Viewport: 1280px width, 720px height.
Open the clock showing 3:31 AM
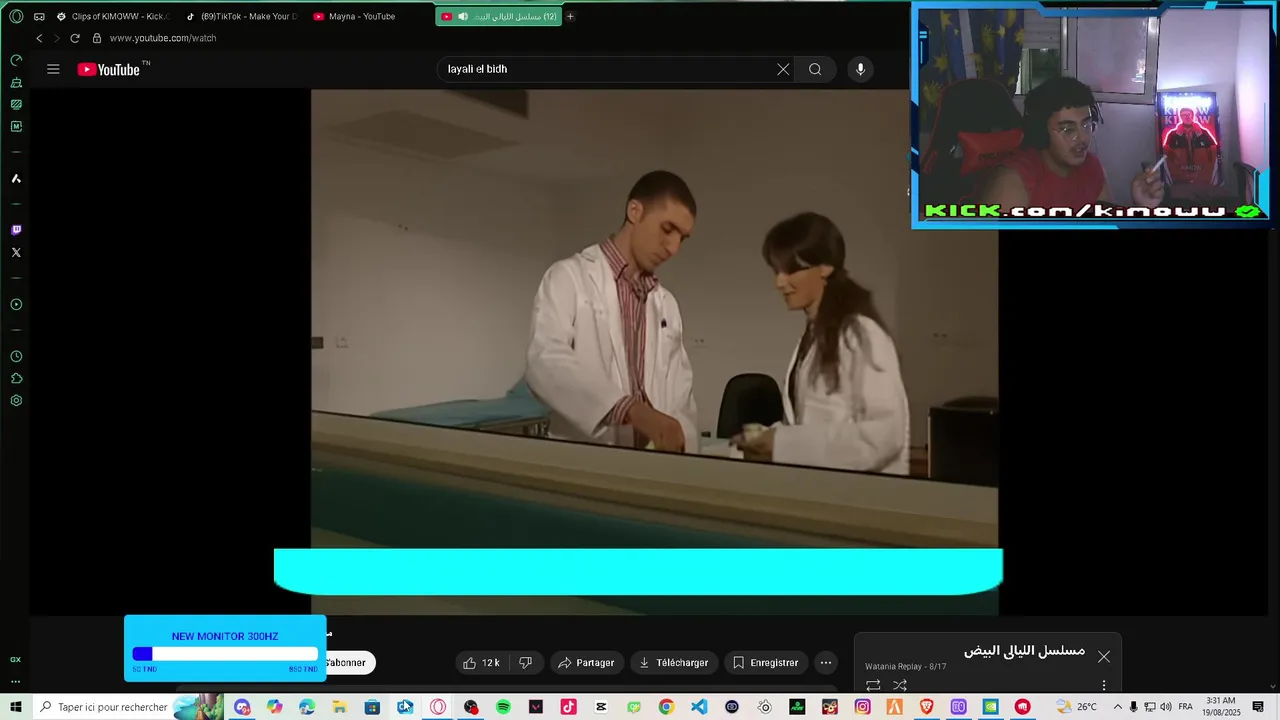(x=1220, y=707)
